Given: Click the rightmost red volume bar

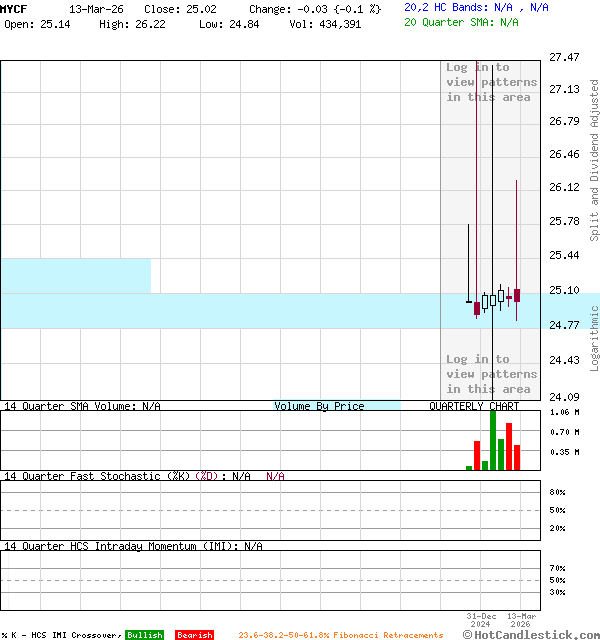Looking at the screenshot, I should click(x=517, y=457).
